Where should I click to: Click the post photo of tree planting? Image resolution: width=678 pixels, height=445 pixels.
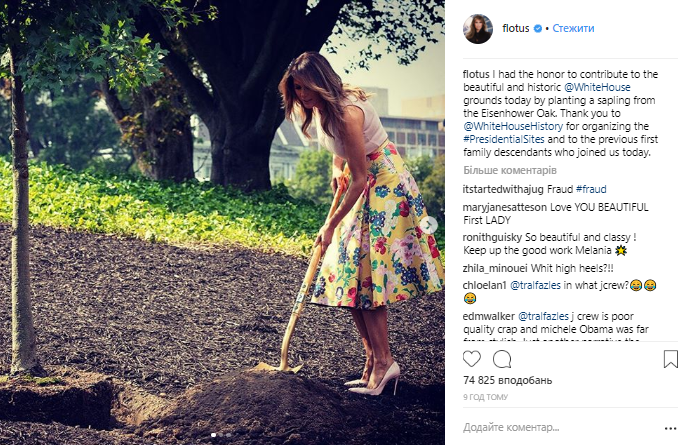tap(222, 222)
